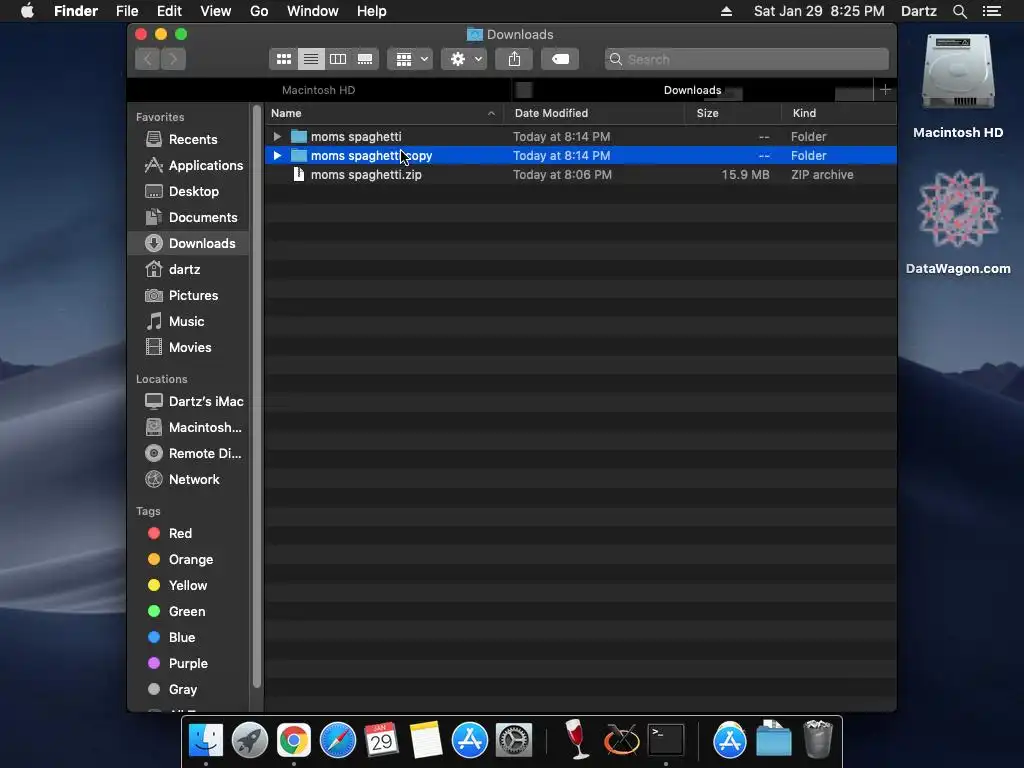
Task: Open Pictures in the sidebar
Action: click(x=189, y=295)
